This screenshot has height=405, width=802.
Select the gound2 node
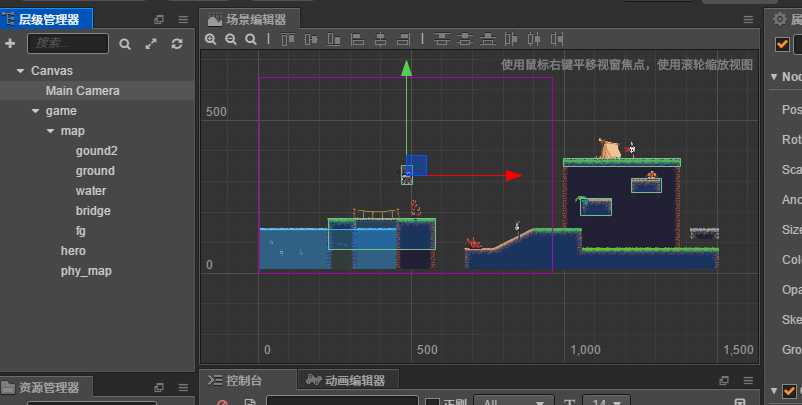[x=97, y=151]
